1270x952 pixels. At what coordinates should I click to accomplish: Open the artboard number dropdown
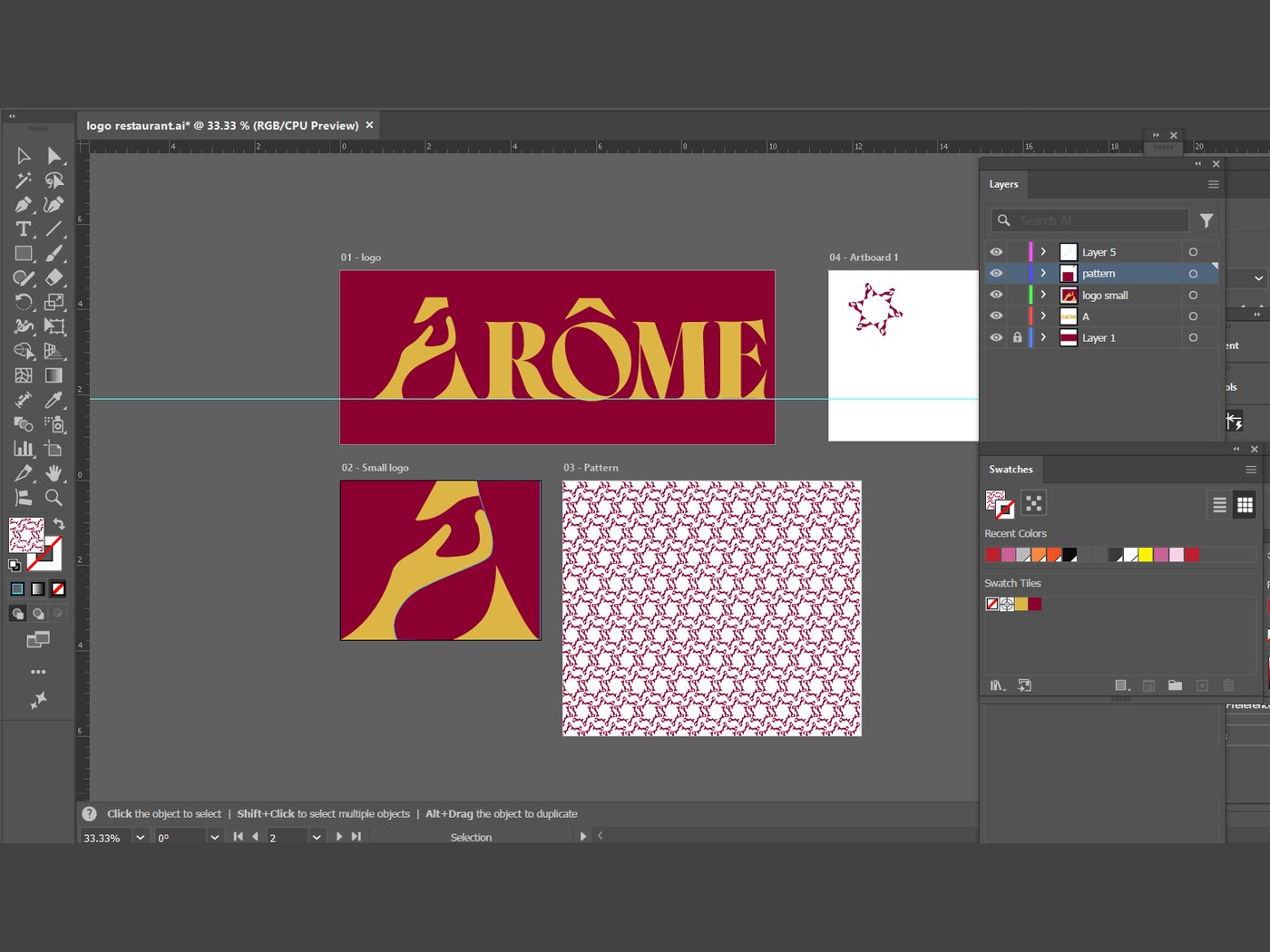coord(316,838)
